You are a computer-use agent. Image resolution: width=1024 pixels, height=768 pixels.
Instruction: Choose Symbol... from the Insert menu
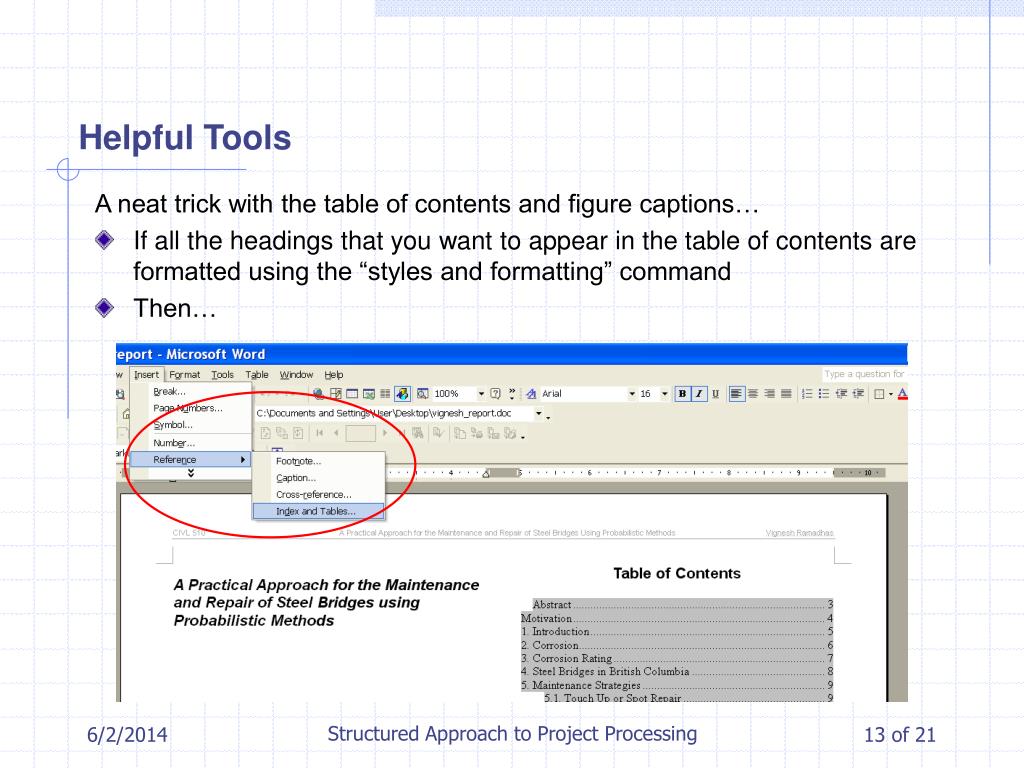tap(191, 425)
